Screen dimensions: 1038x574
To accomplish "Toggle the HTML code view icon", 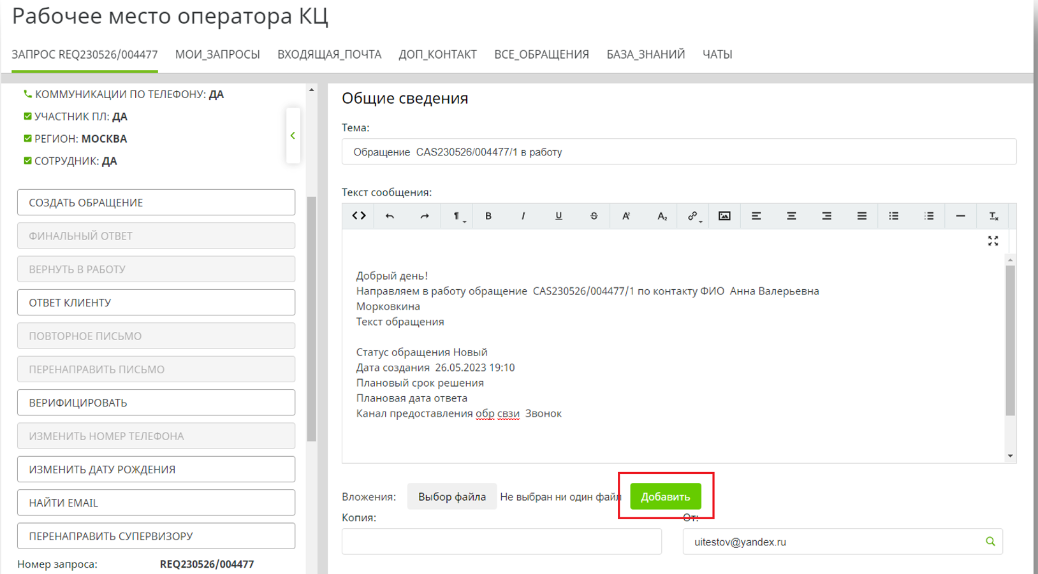I will coord(359,216).
